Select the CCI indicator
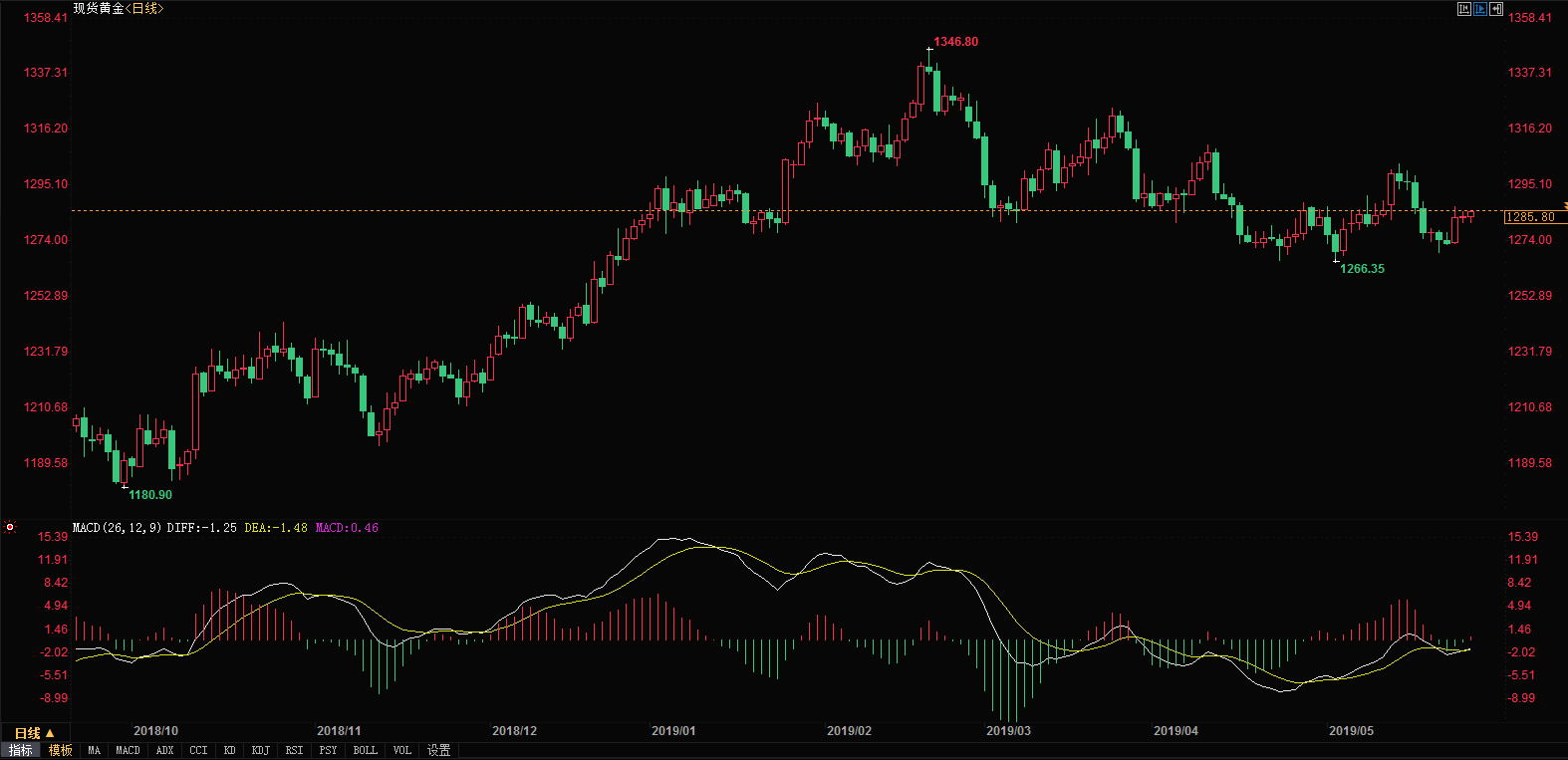 198,750
